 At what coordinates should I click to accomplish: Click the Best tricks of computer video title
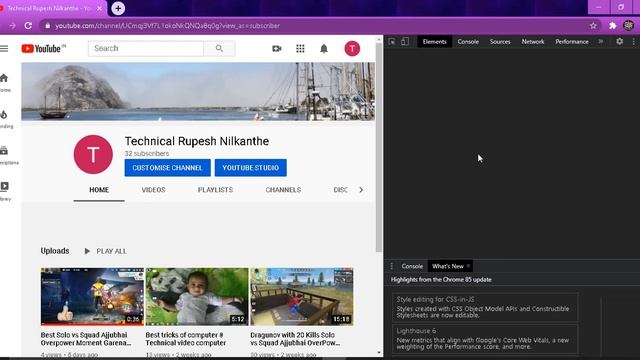(x=186, y=339)
